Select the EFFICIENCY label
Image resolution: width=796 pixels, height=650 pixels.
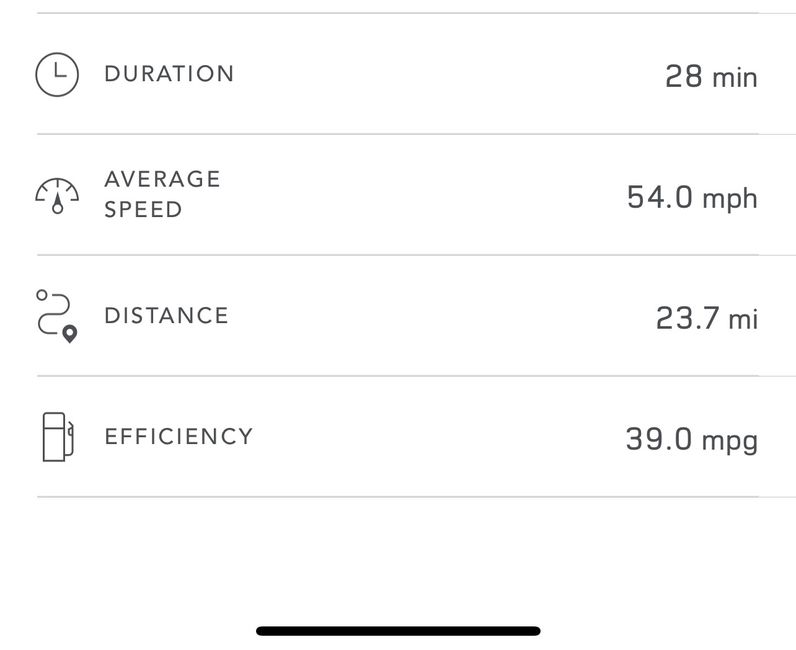[x=179, y=436]
